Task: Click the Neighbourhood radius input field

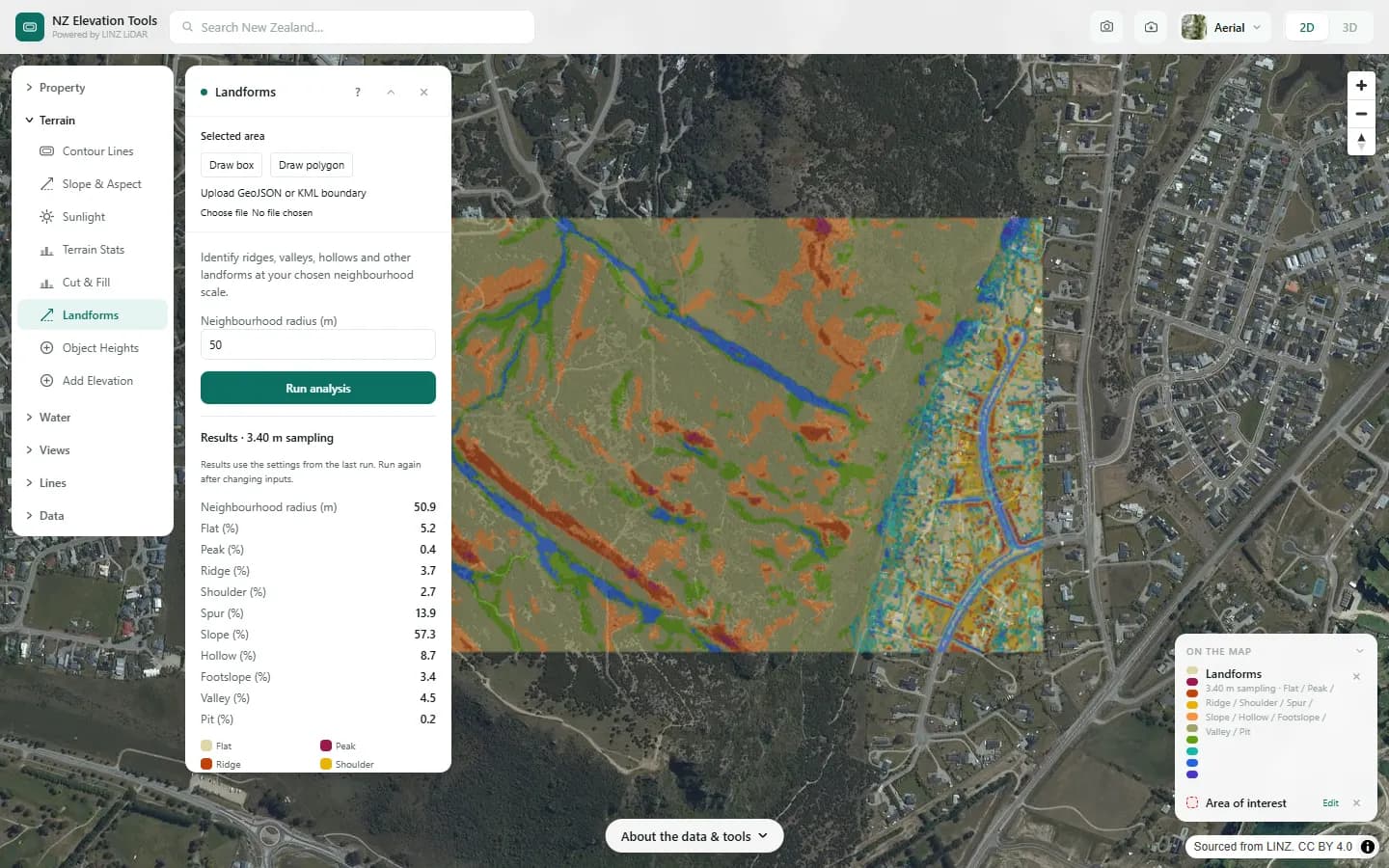Action: (x=318, y=344)
